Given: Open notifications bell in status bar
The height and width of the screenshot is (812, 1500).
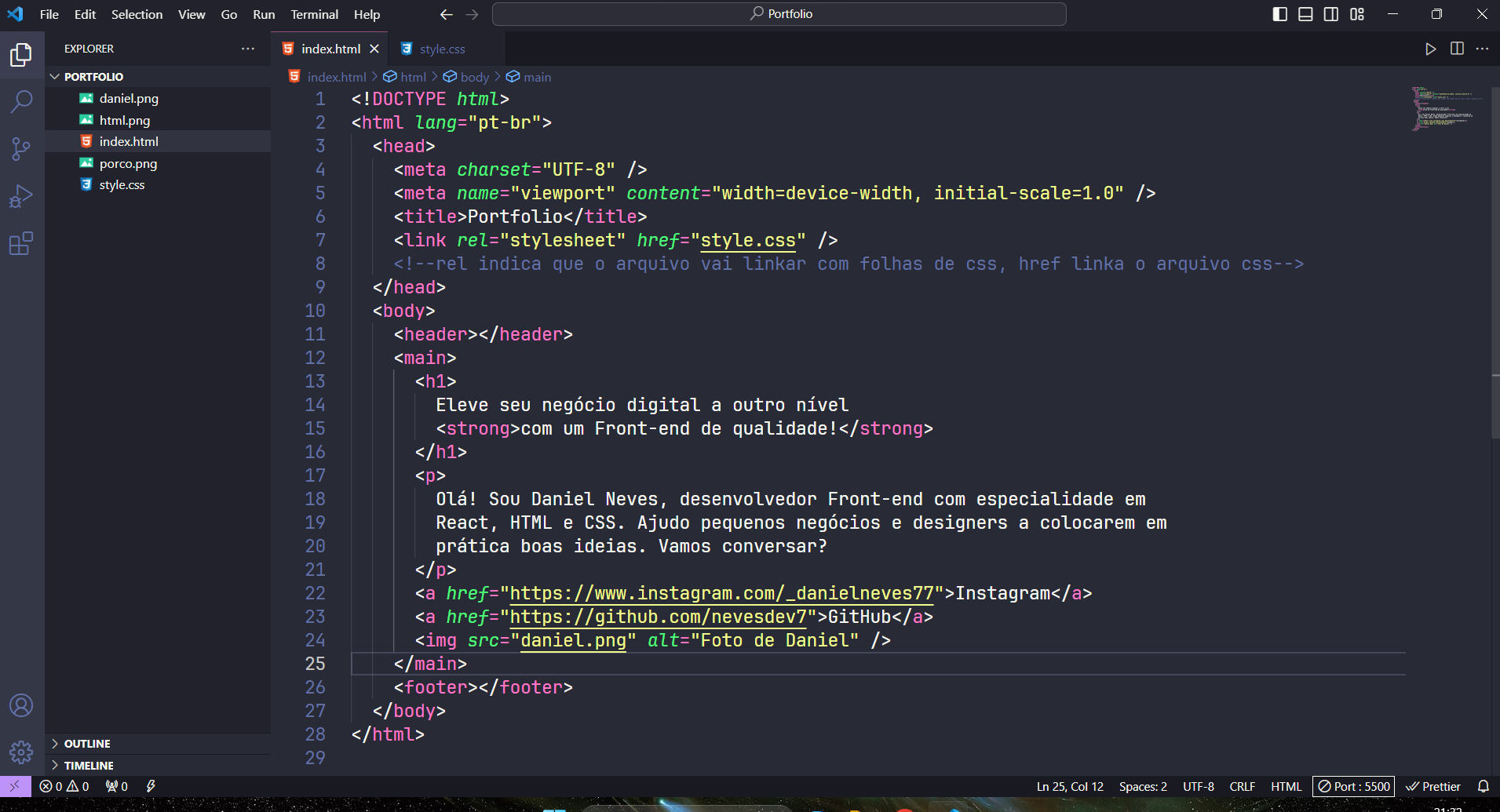Looking at the screenshot, I should (x=1484, y=786).
